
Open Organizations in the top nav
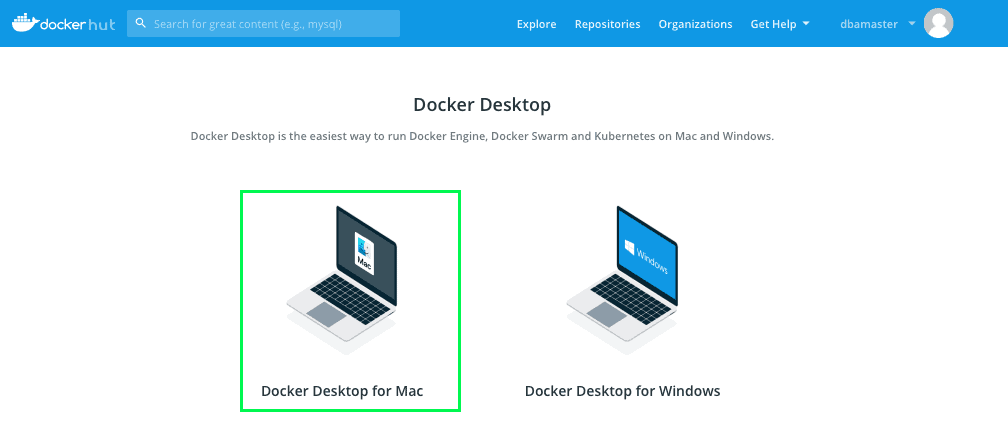coord(695,24)
